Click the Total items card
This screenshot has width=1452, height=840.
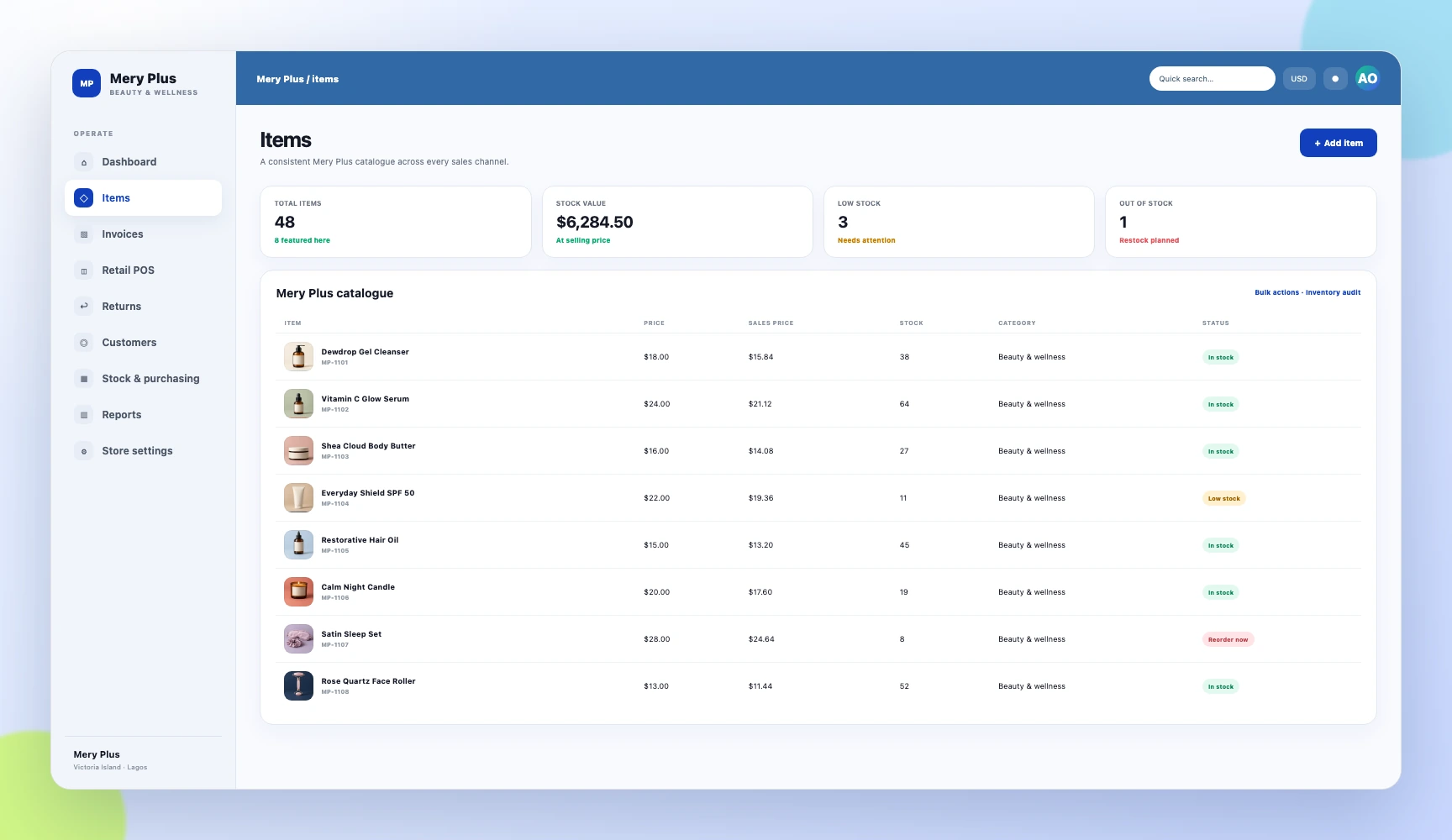click(396, 222)
